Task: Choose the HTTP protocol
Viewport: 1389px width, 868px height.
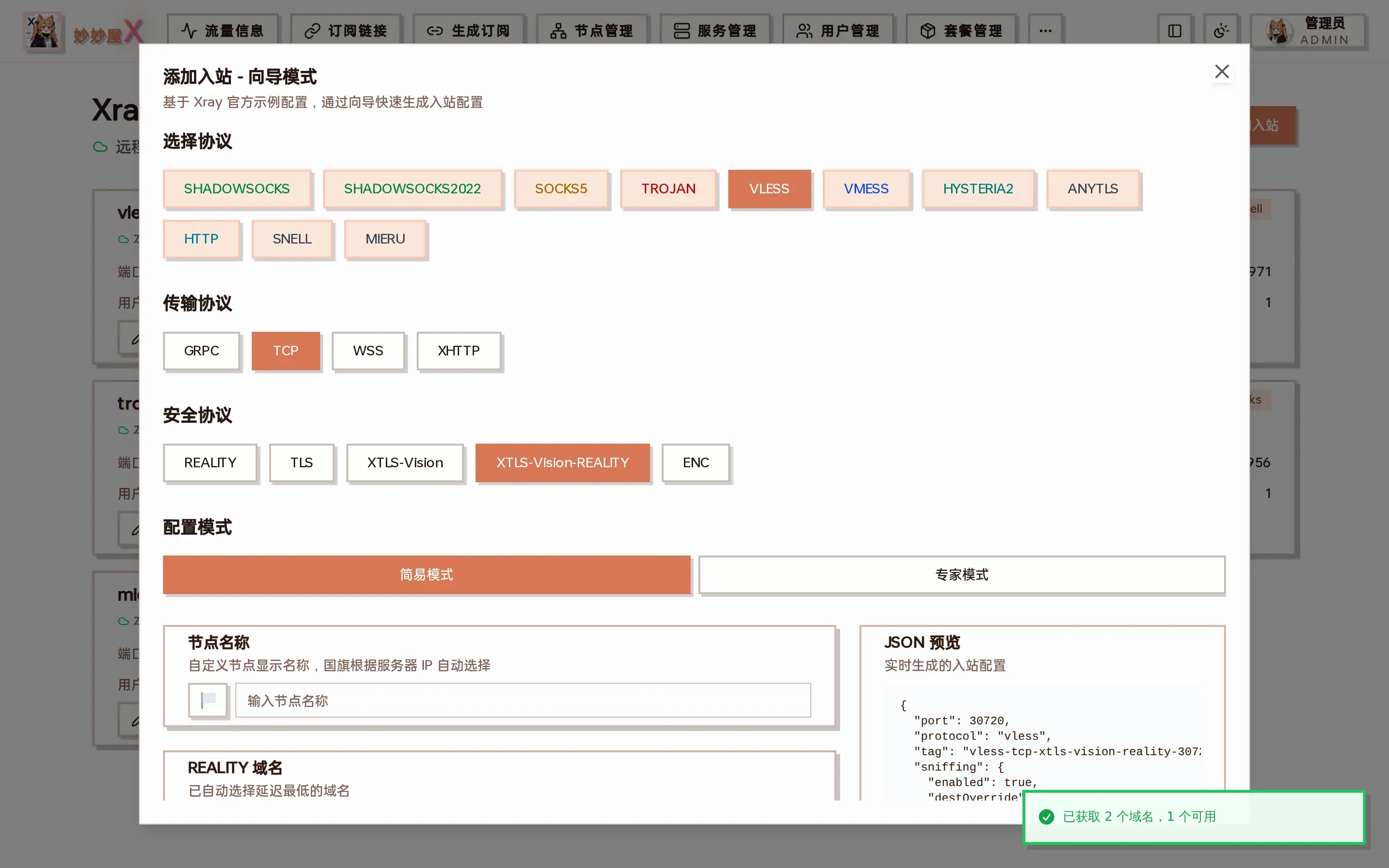Action: (201, 239)
